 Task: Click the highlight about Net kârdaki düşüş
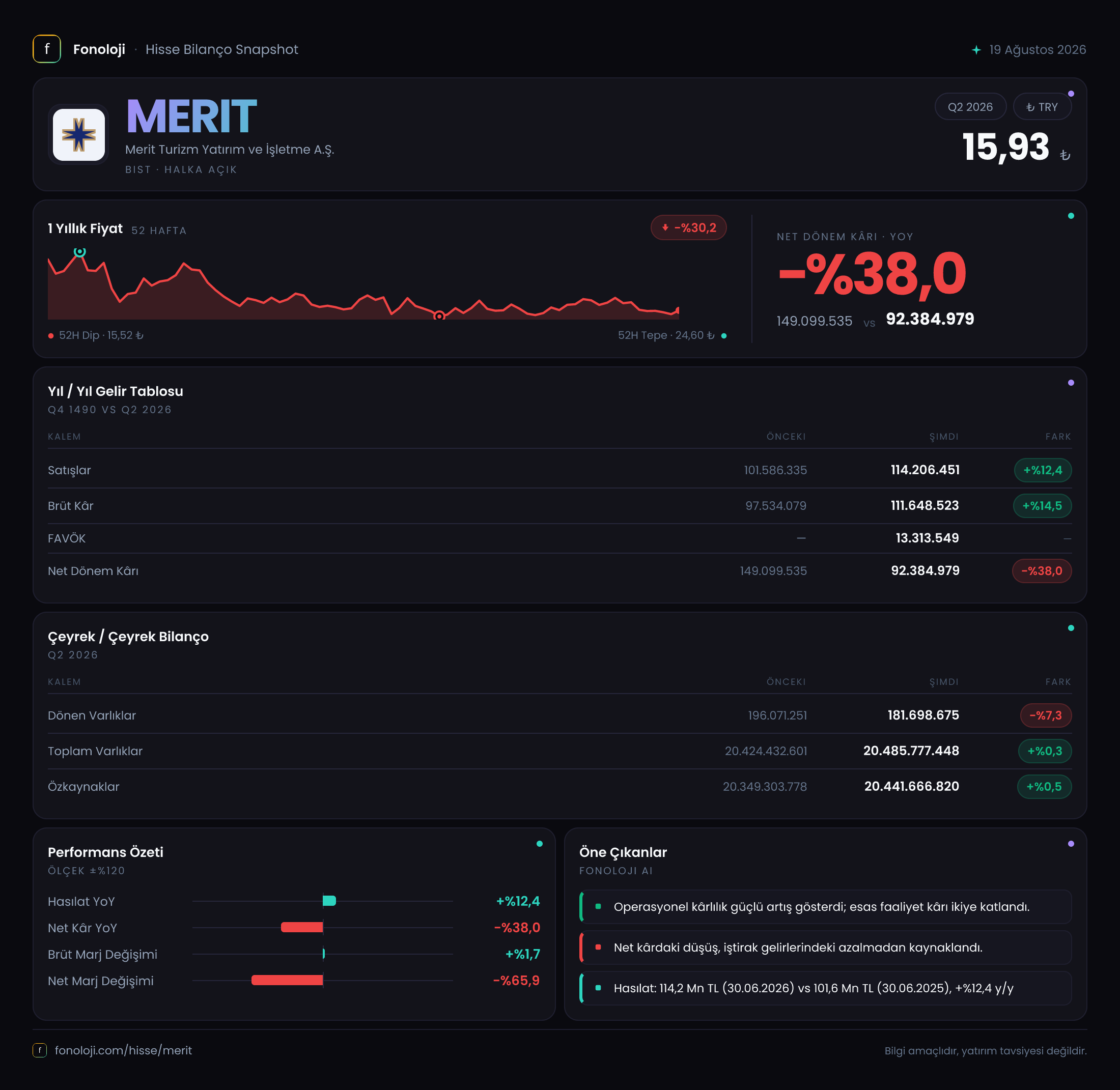[x=825, y=948]
